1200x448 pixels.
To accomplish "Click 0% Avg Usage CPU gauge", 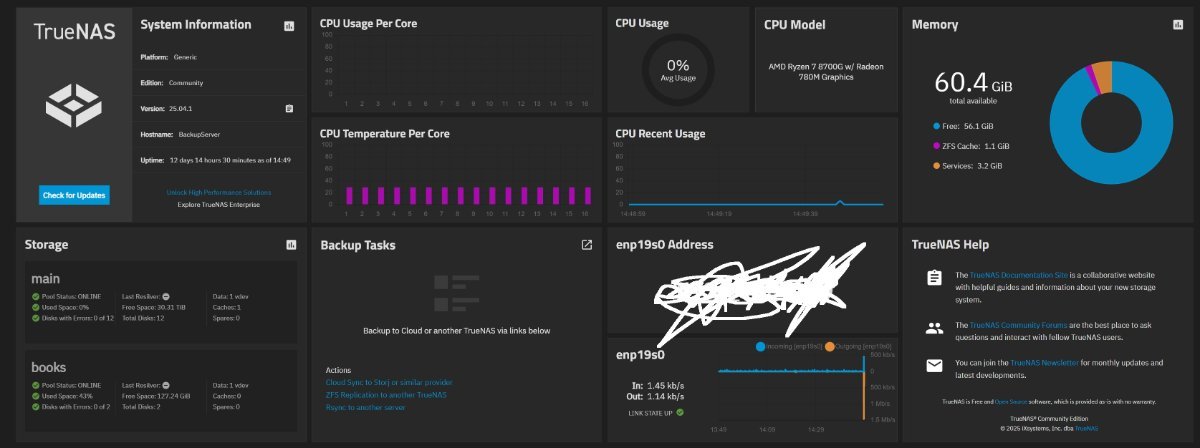I will pyautogui.click(x=679, y=69).
